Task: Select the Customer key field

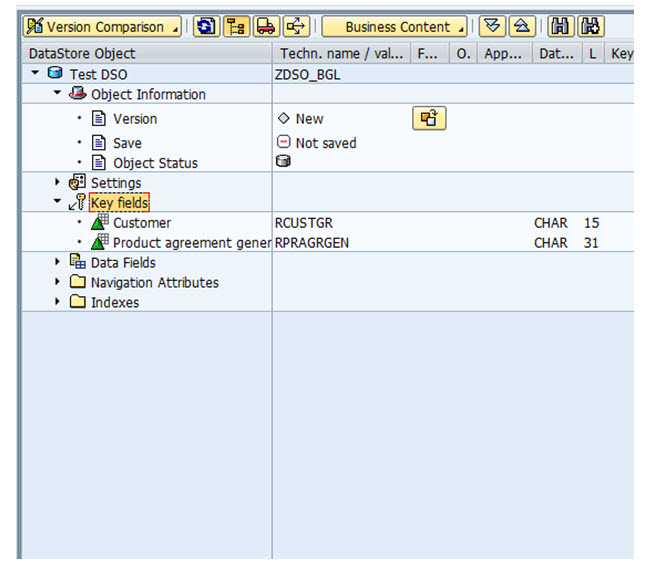Action: coord(141,223)
